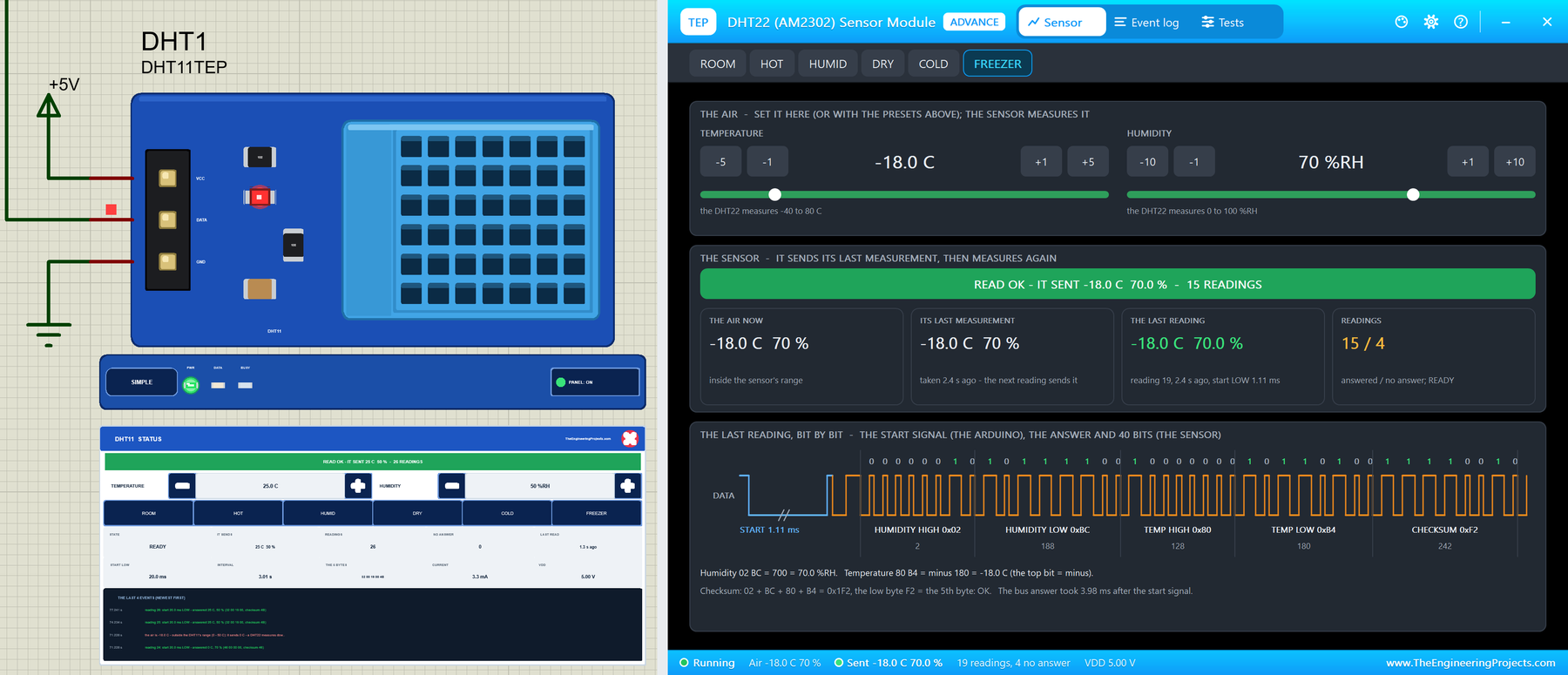Click the GND pin pad on the DHT11 module

[168, 261]
